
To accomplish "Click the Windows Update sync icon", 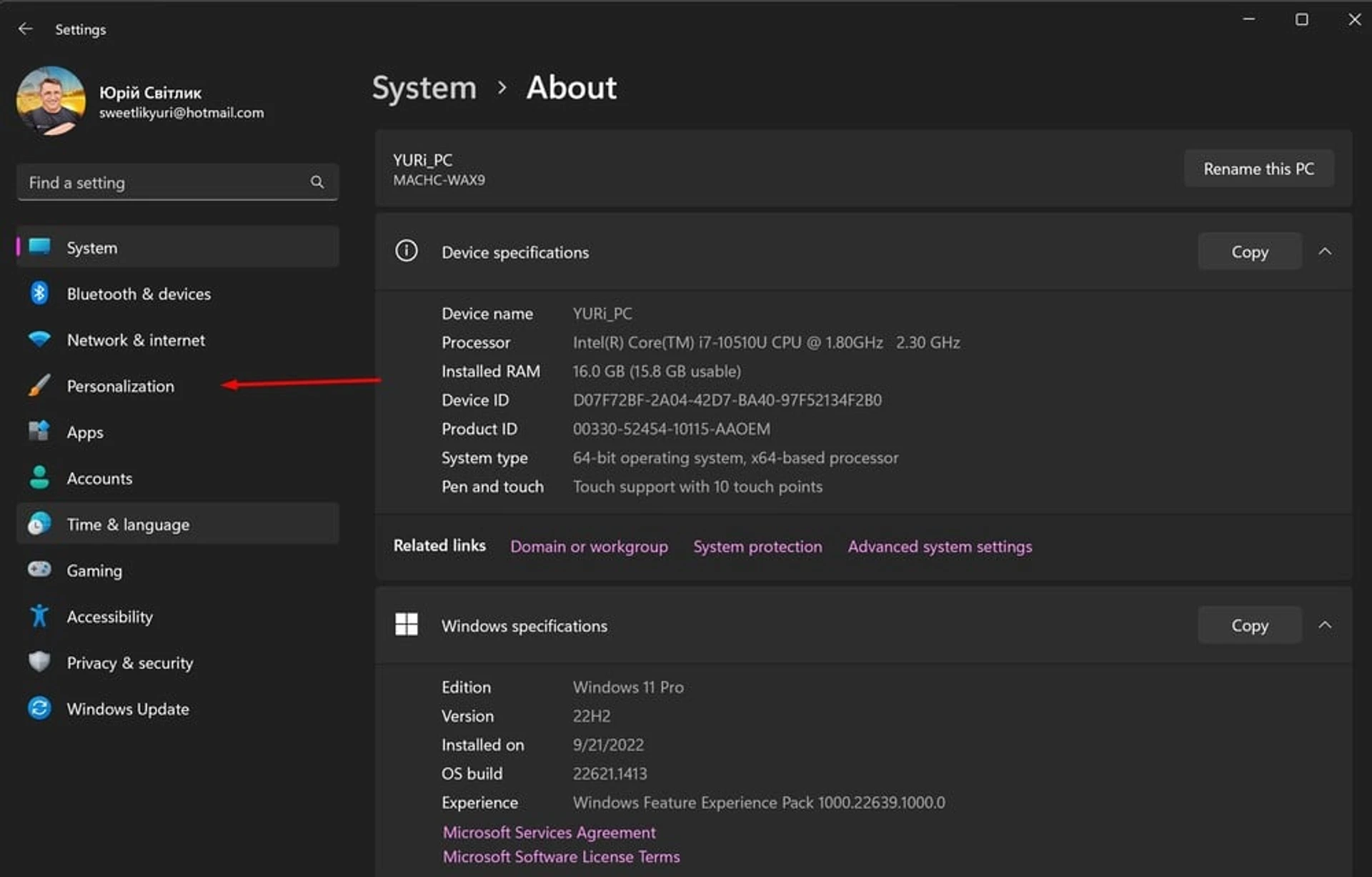I will (x=39, y=708).
